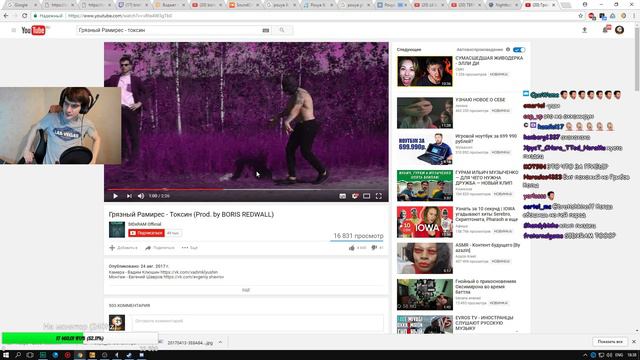Viewport: 640px width, 360px height.
Task: Click the Show all downloads button
Action: click(x=610, y=342)
